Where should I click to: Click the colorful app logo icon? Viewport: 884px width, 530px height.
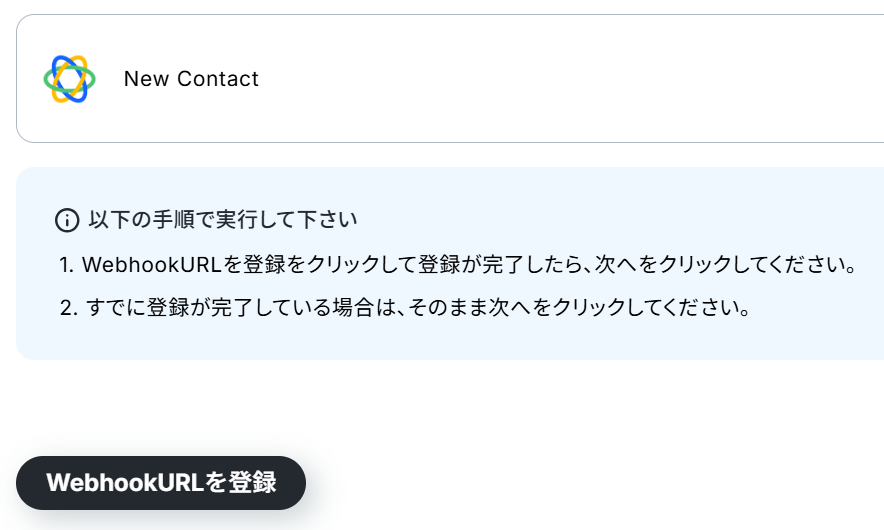click(69, 79)
